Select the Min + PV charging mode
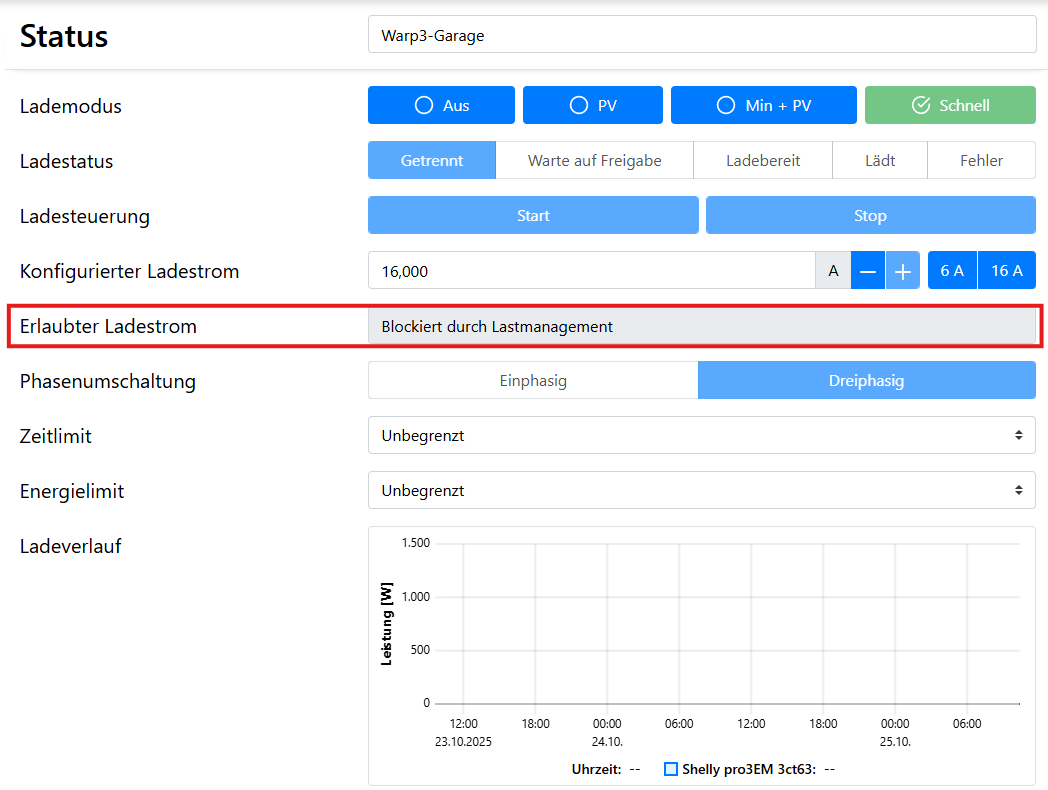 [763, 105]
